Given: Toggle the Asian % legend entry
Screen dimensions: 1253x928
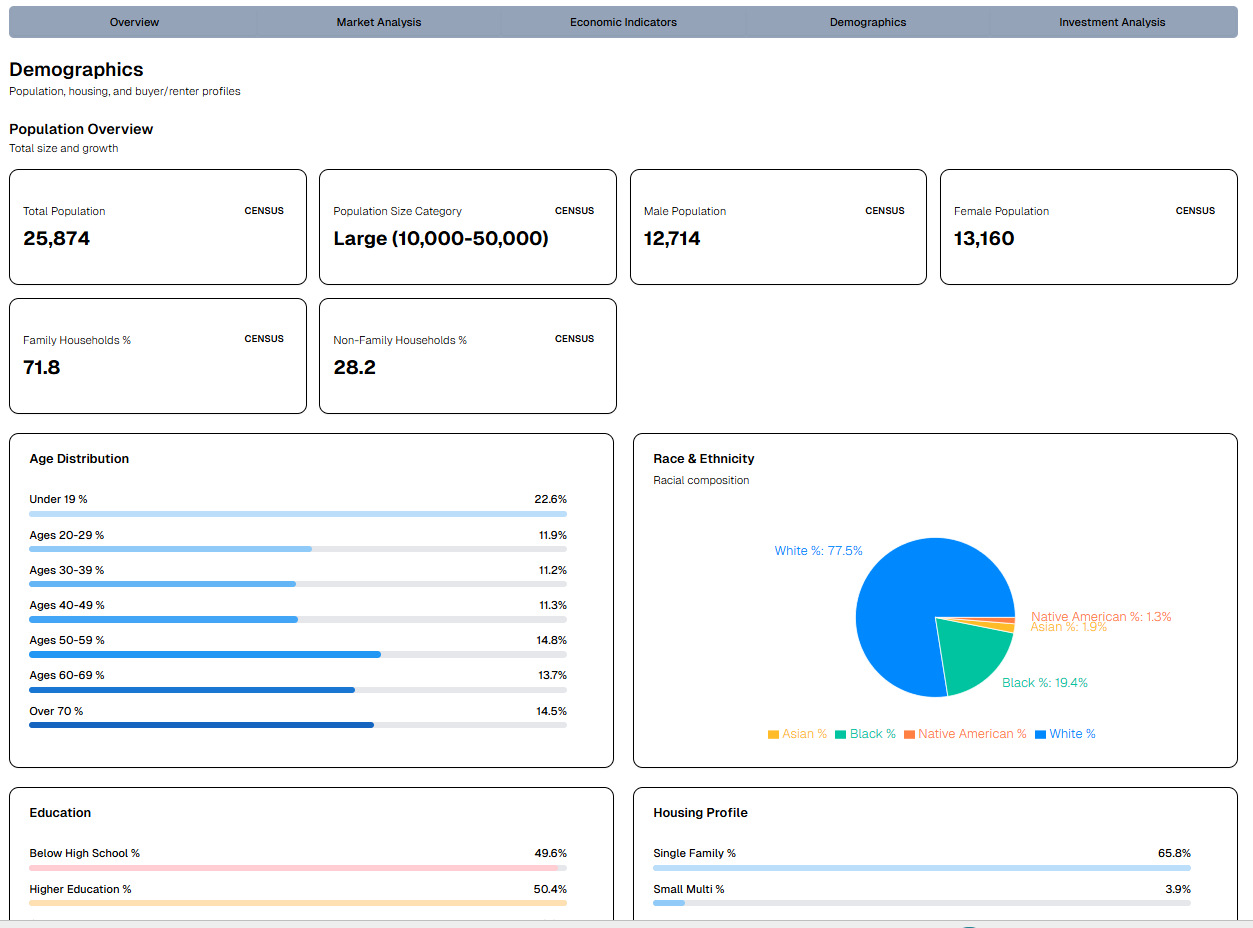Looking at the screenshot, I should (x=797, y=733).
